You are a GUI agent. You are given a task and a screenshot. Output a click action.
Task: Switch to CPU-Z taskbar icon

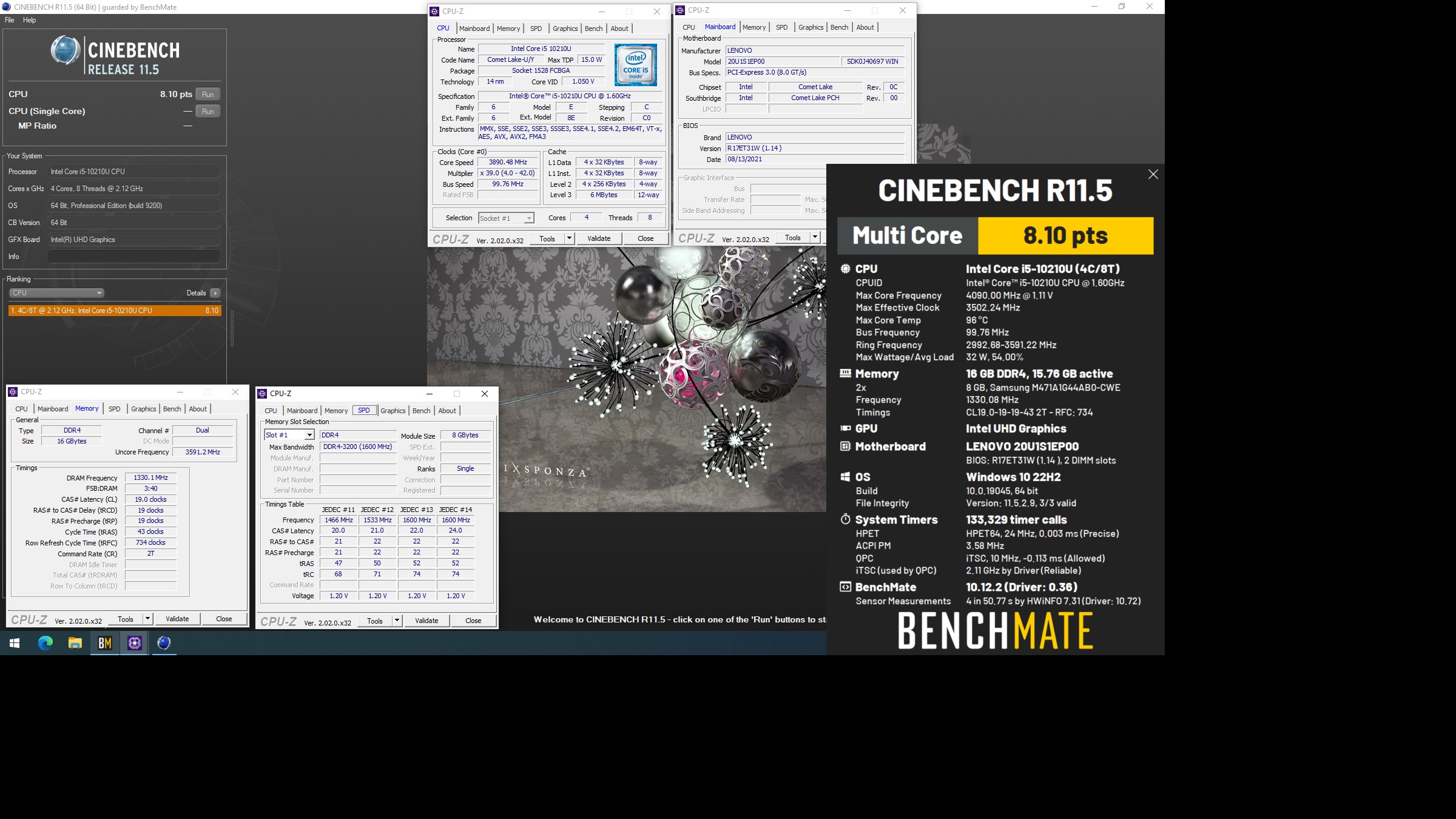(135, 643)
